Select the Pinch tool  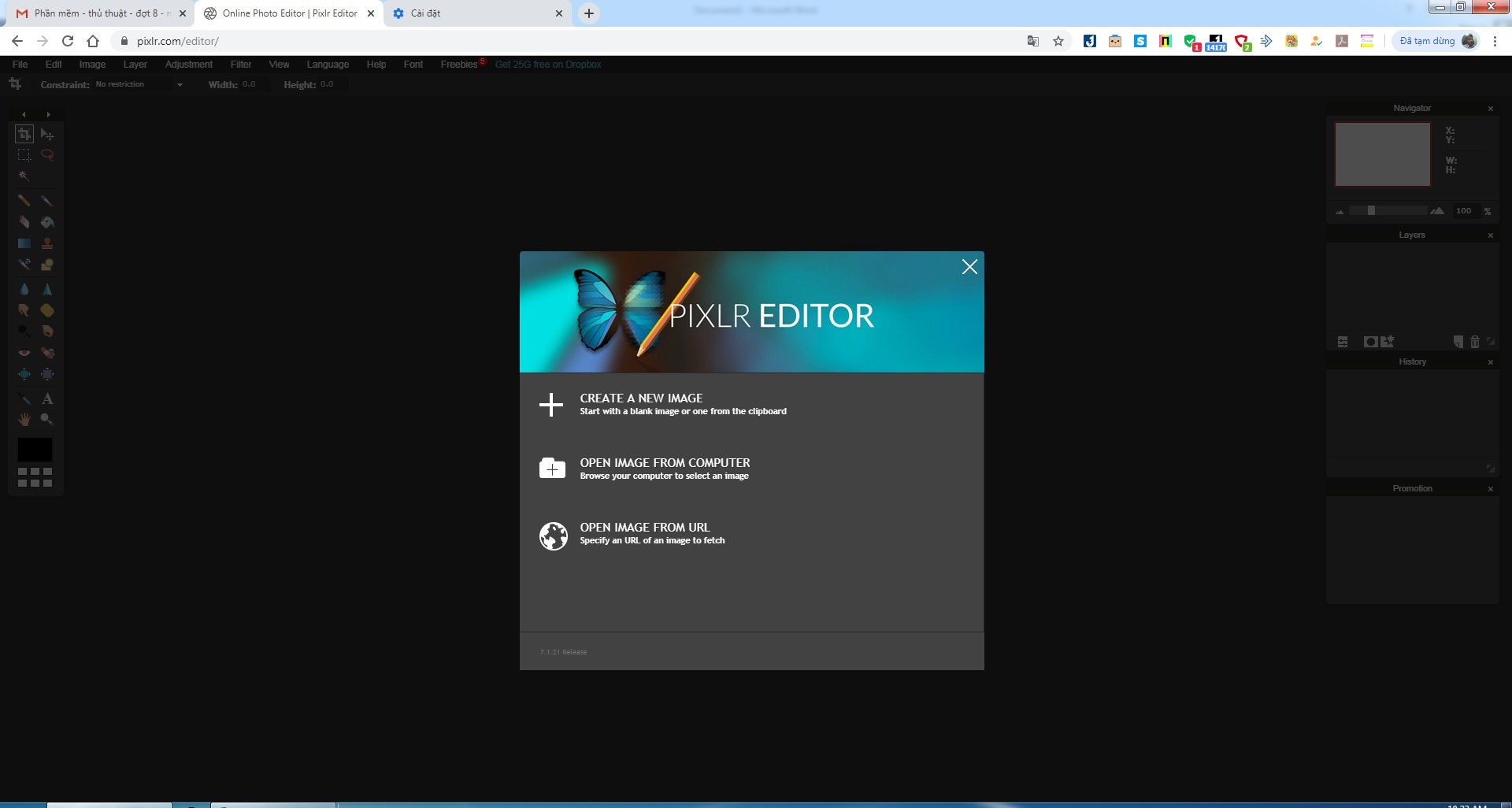point(47,374)
